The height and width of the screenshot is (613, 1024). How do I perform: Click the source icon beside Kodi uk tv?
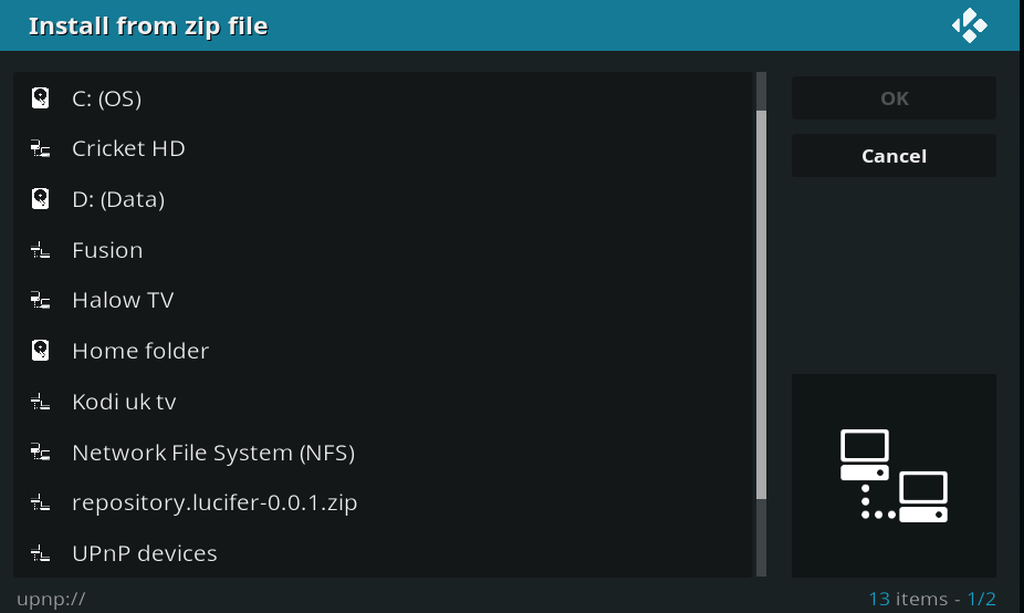(40, 402)
